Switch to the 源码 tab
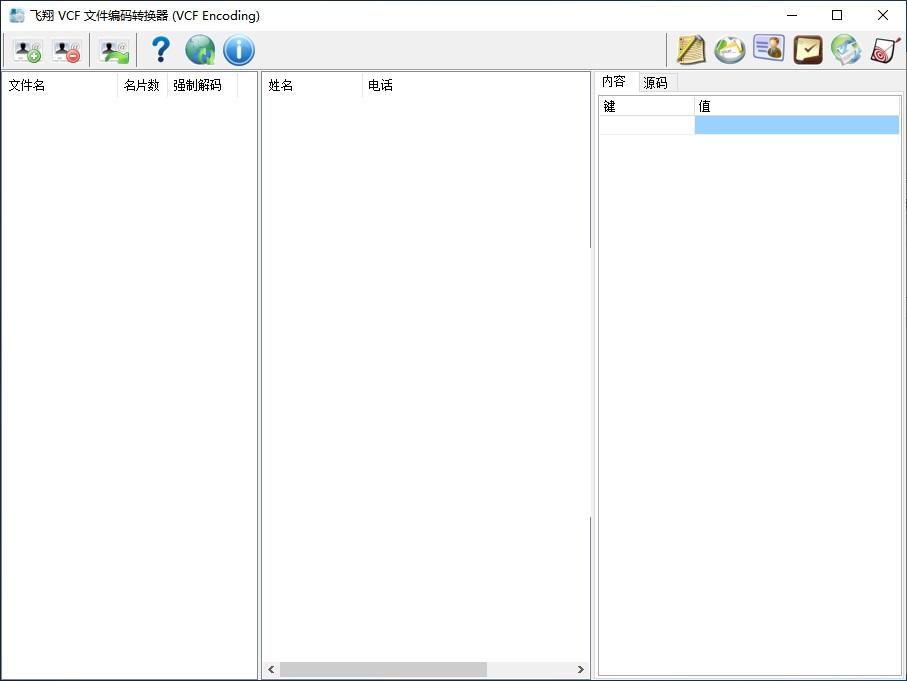The height and width of the screenshot is (681, 907). pos(656,83)
